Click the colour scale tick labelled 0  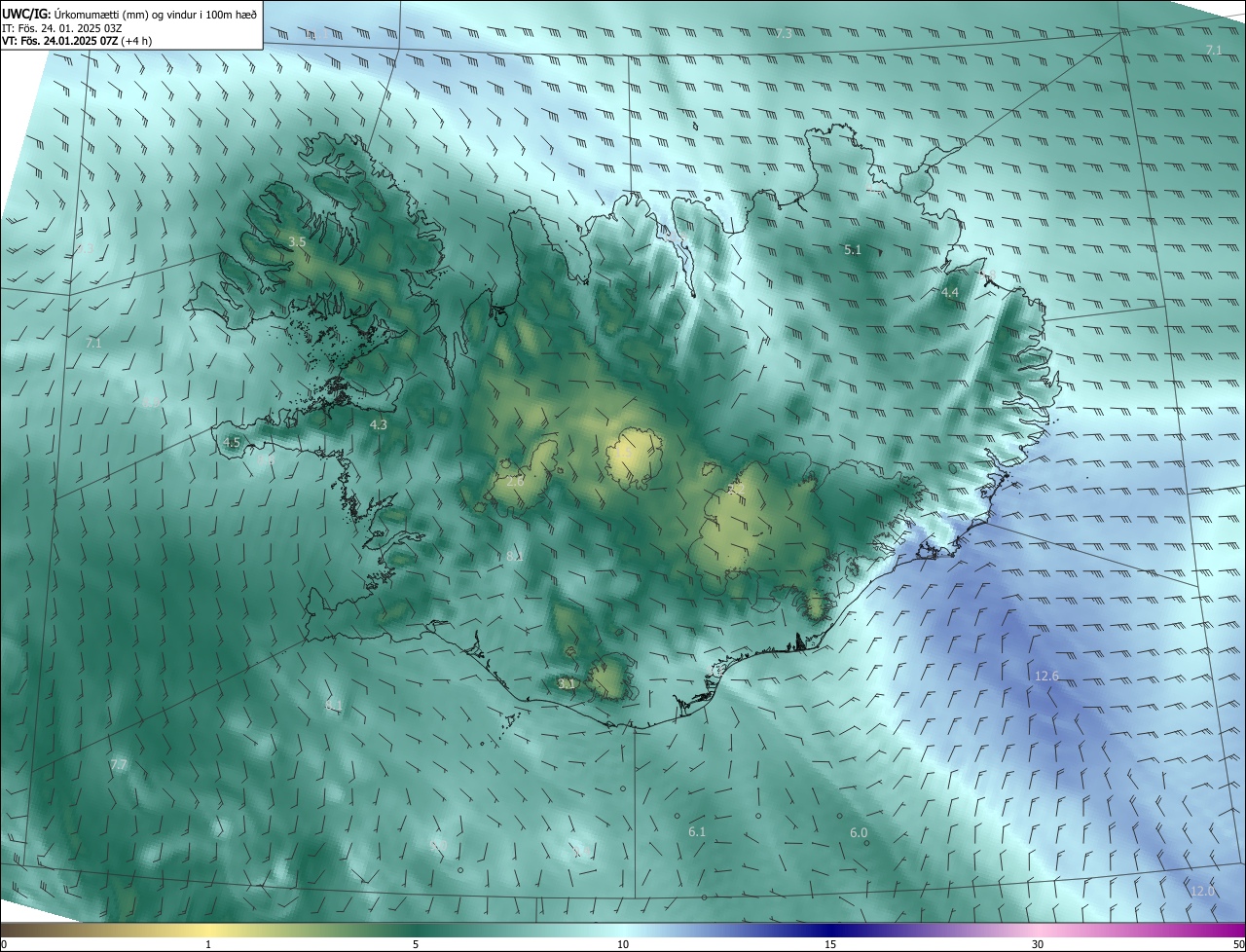coord(3,945)
